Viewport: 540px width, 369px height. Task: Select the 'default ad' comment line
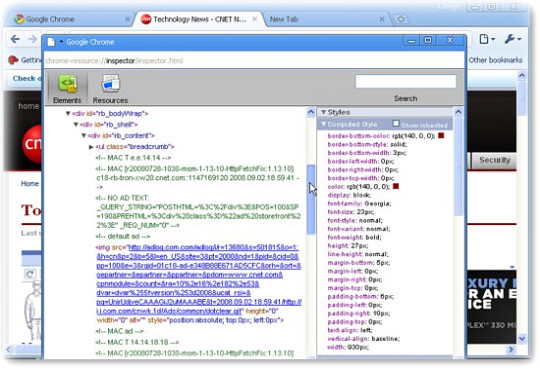pyautogui.click(x=123, y=236)
